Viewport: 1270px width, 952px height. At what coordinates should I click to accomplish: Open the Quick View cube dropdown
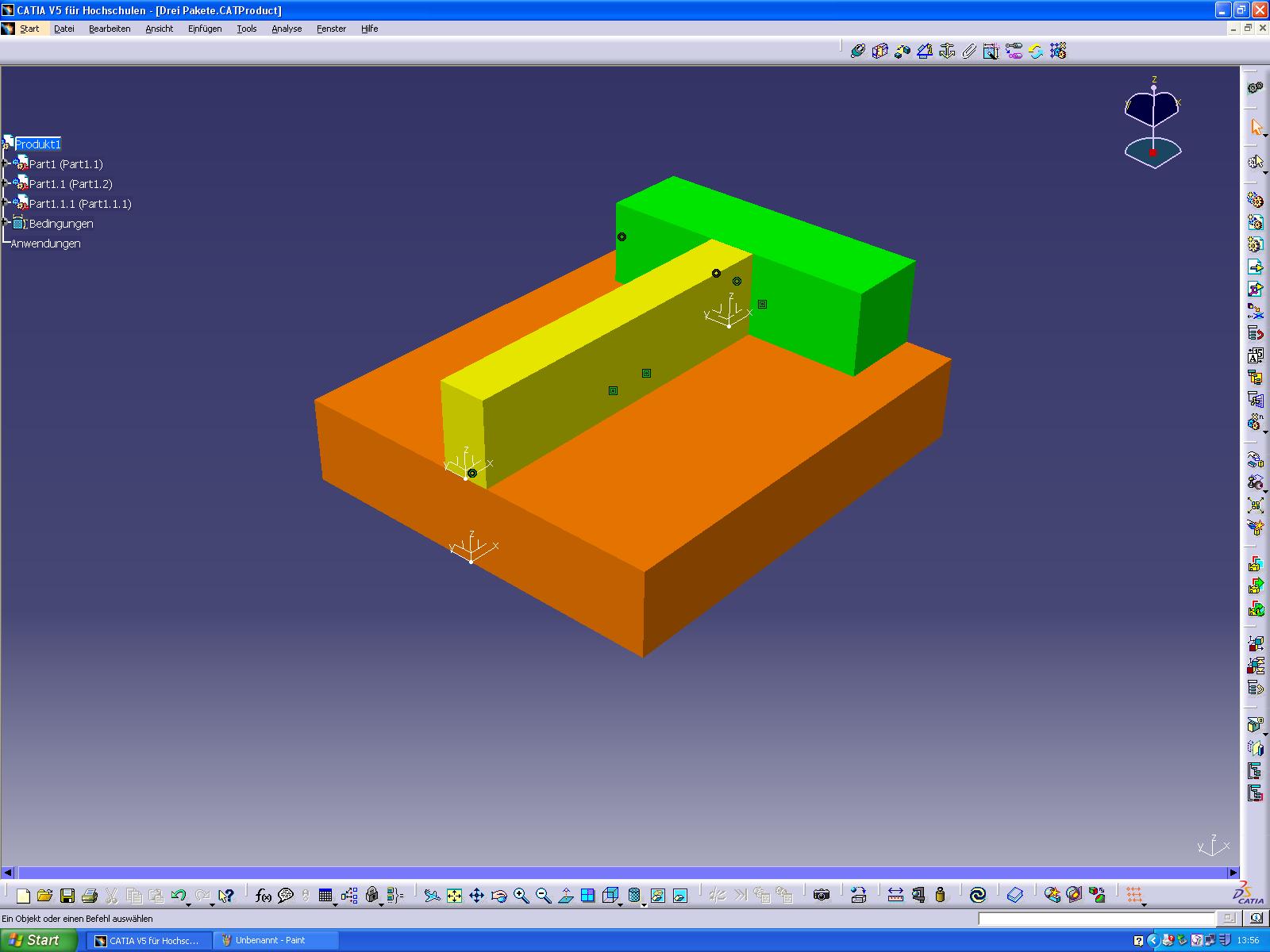(621, 904)
